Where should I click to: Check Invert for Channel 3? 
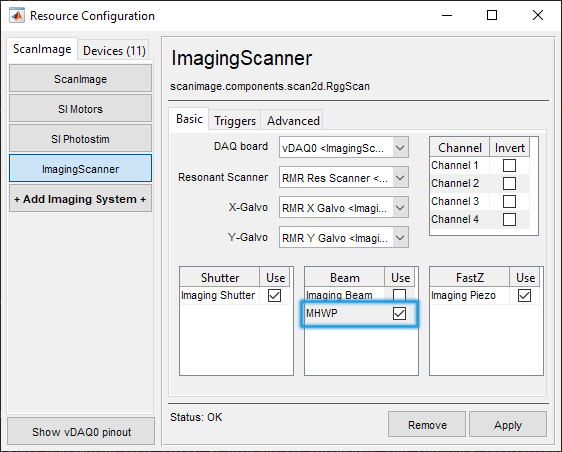click(x=509, y=201)
